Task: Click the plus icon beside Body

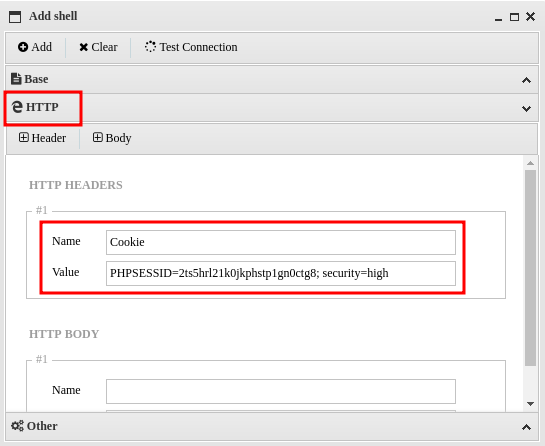Action: [x=98, y=138]
